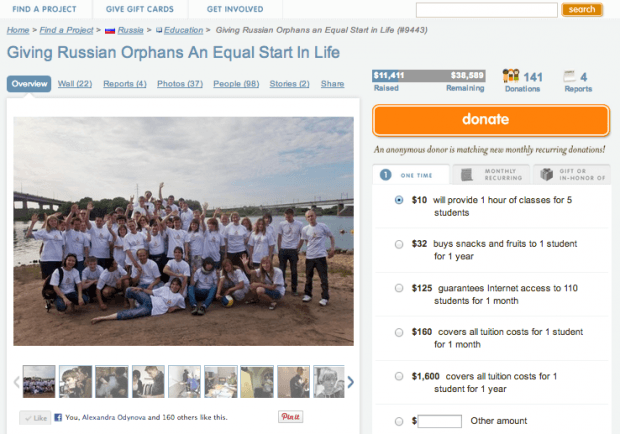Show previous thumbnails with left arrow
620x434 pixels.
click(x=17, y=382)
